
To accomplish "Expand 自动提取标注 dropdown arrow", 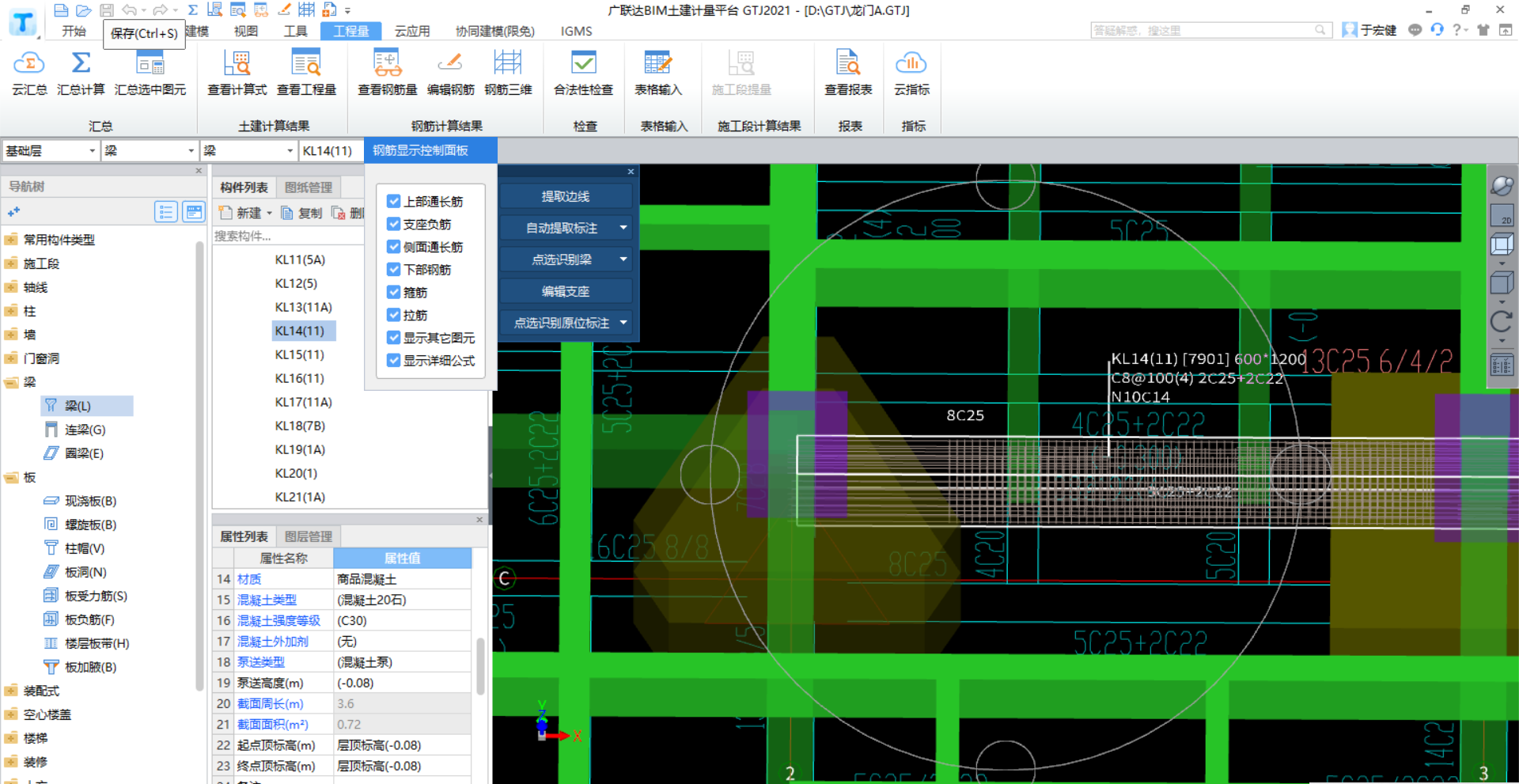I will pyautogui.click(x=623, y=228).
